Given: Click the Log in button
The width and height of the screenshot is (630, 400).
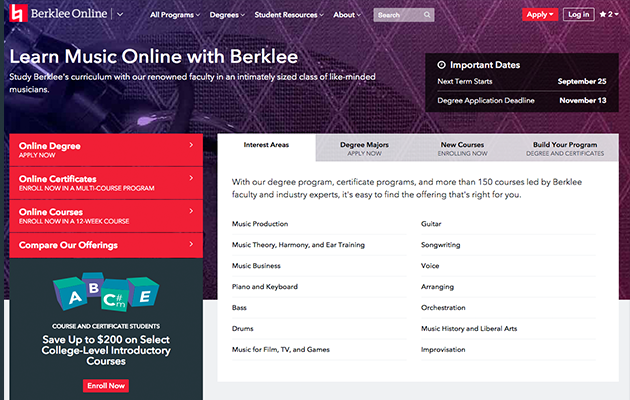Looking at the screenshot, I should [x=578, y=15].
